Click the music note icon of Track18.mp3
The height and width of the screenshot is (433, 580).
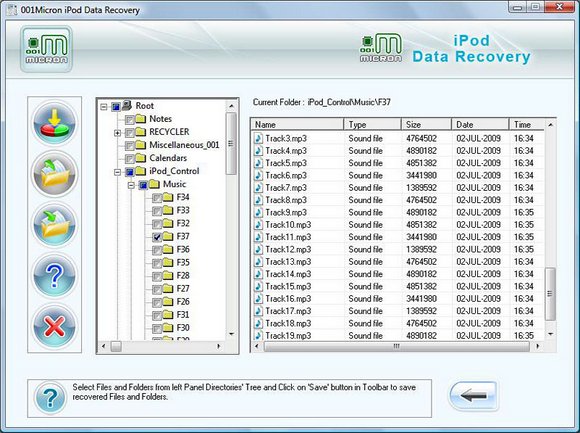point(258,323)
